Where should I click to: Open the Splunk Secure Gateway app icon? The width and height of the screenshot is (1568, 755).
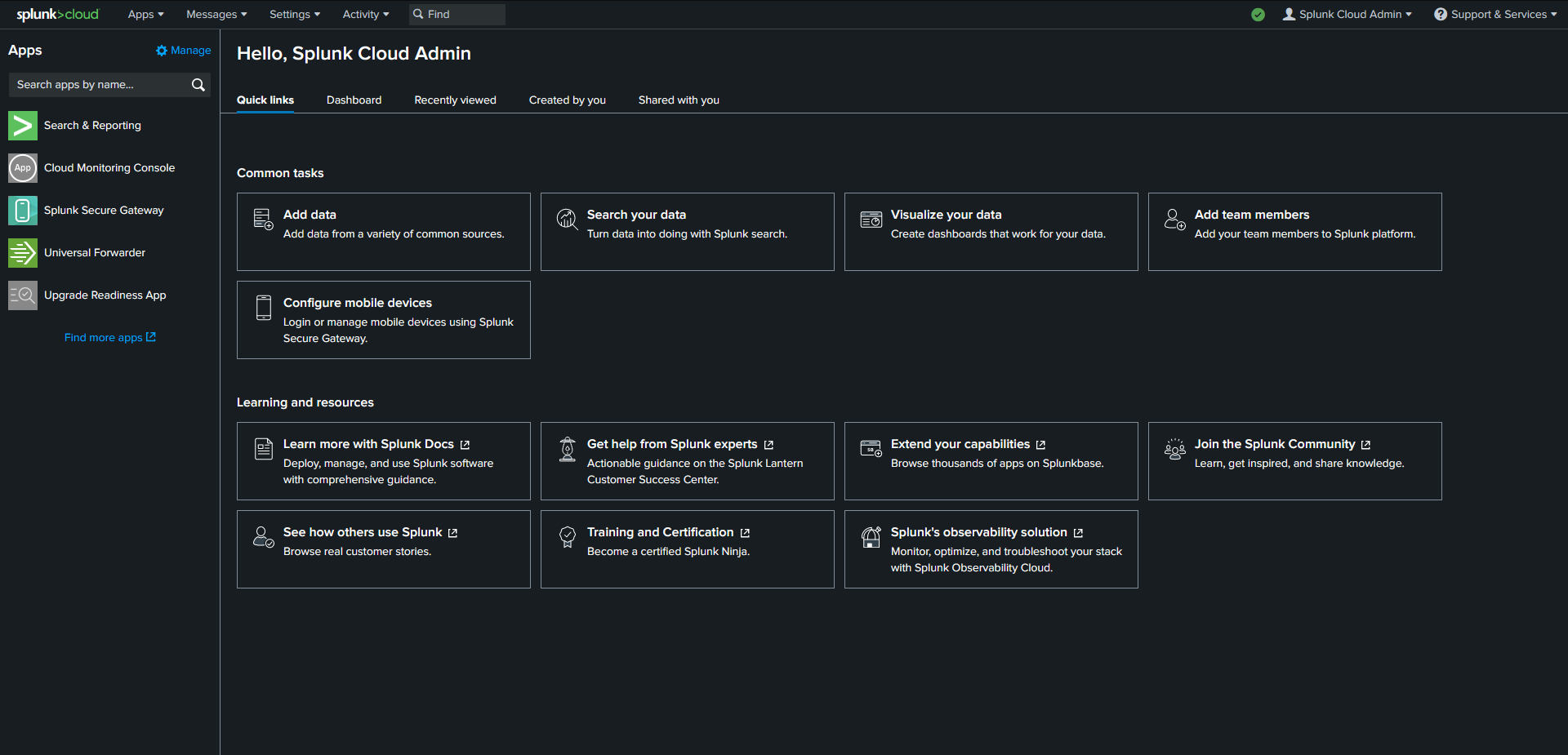click(22, 211)
